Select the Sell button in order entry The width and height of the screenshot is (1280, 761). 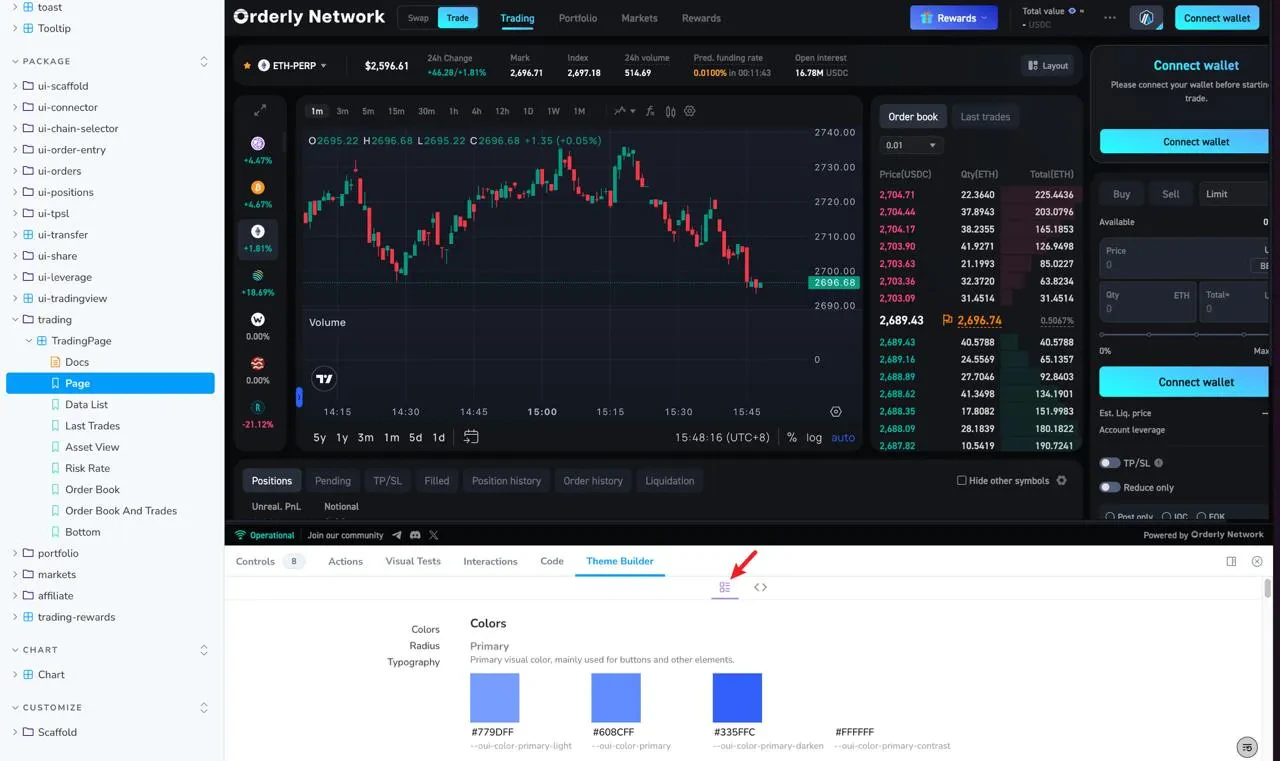click(1170, 193)
